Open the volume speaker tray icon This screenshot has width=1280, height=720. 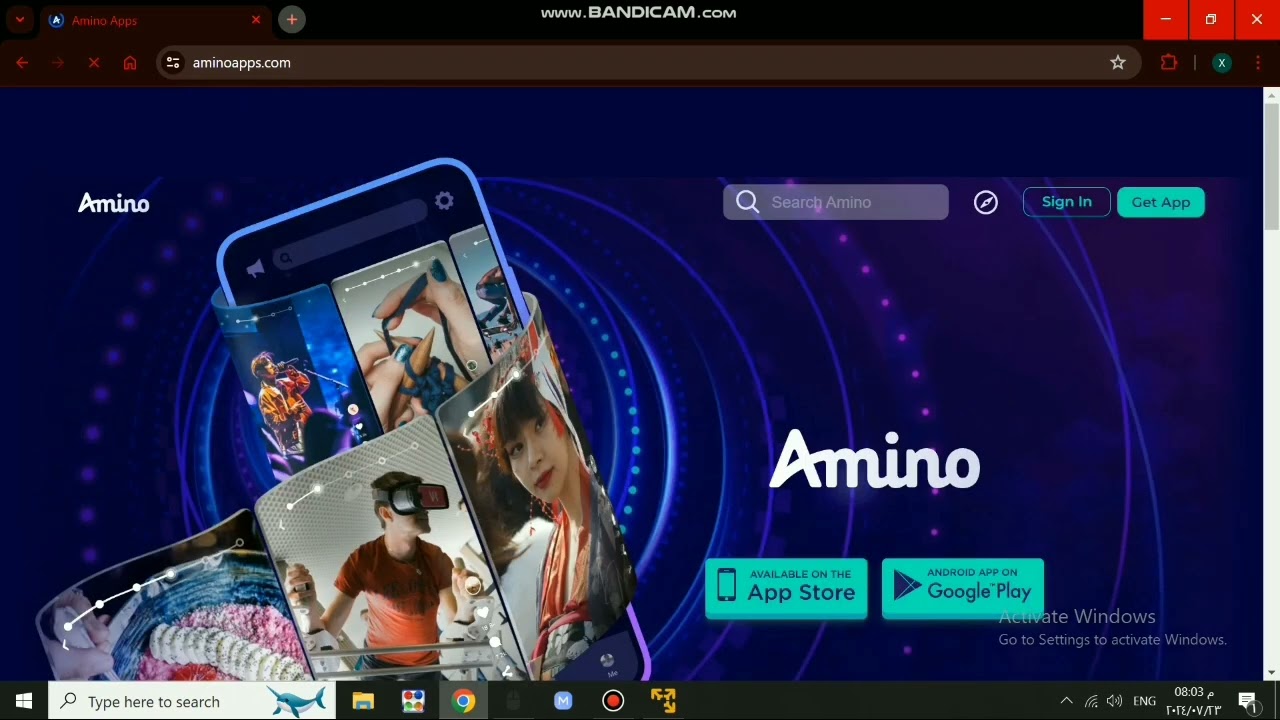pyautogui.click(x=1115, y=701)
